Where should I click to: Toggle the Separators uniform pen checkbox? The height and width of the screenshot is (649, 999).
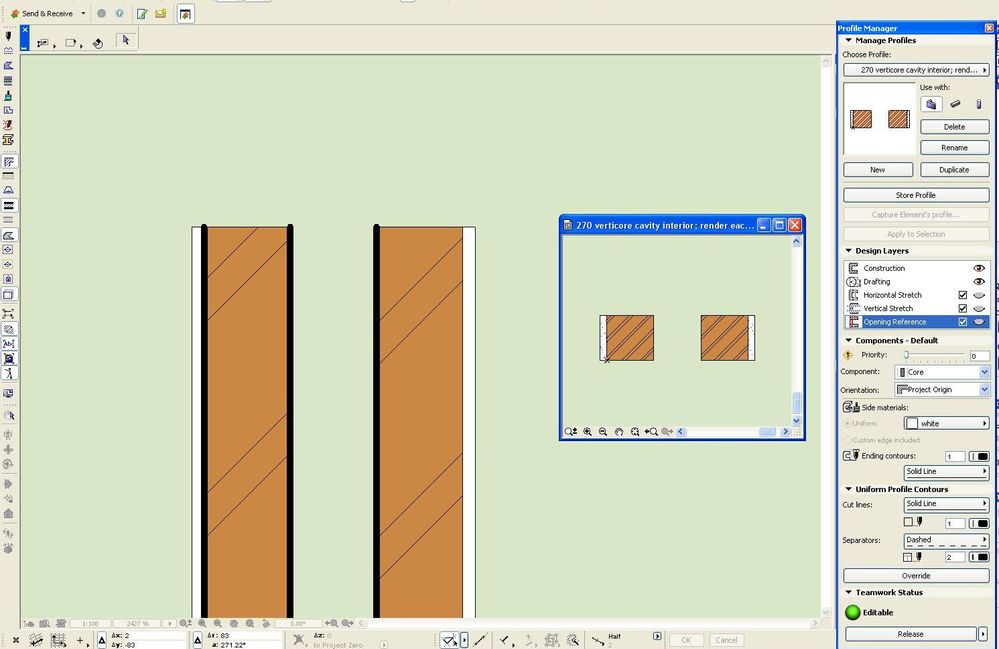click(909, 557)
